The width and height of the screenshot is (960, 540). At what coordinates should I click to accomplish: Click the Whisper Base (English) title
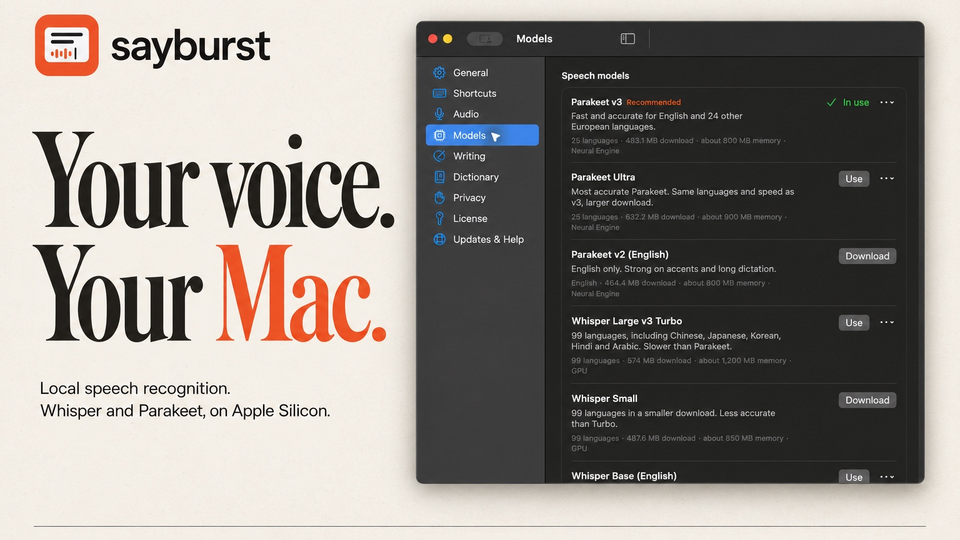[623, 476]
